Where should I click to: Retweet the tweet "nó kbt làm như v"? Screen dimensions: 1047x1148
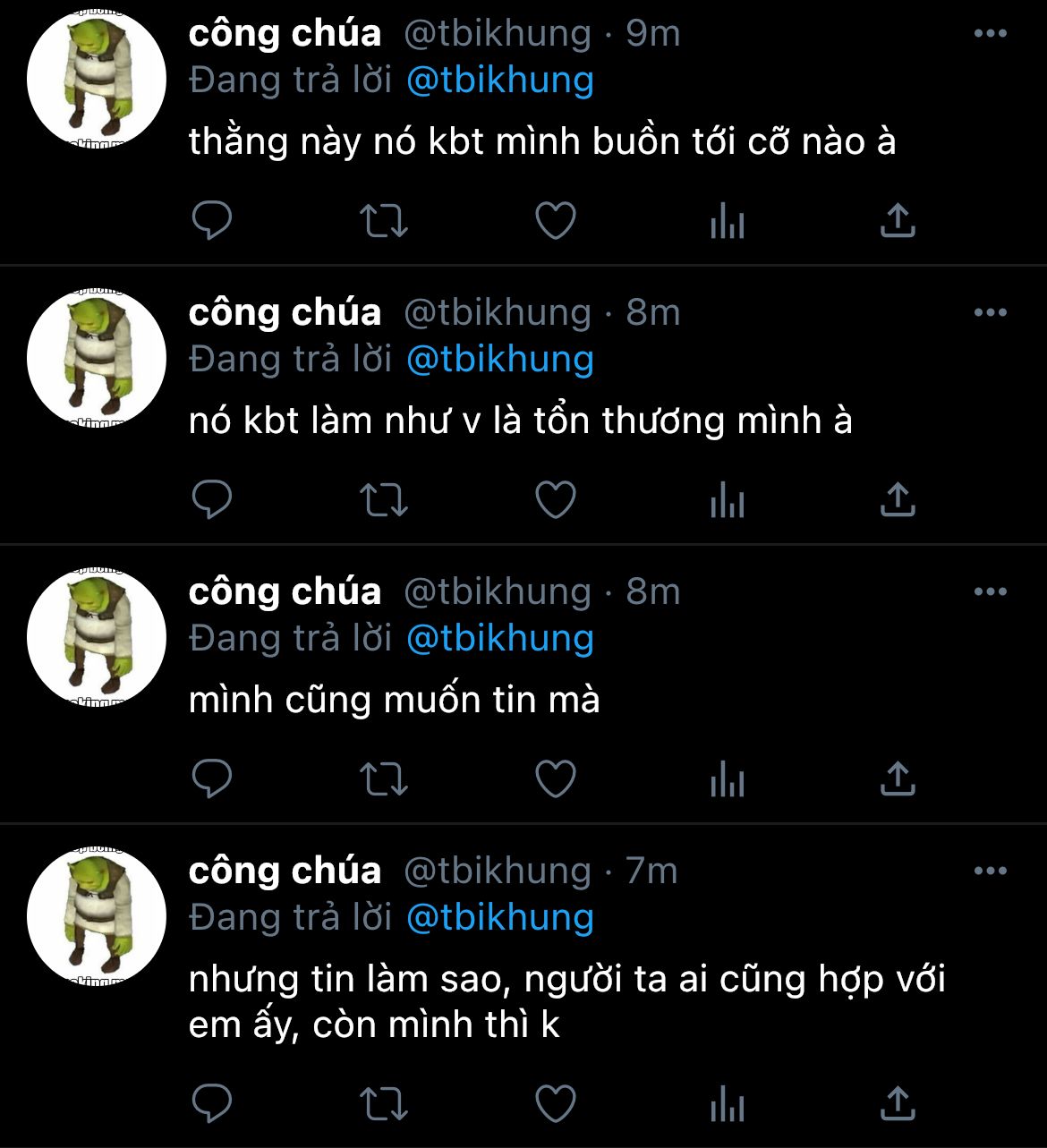click(x=384, y=499)
